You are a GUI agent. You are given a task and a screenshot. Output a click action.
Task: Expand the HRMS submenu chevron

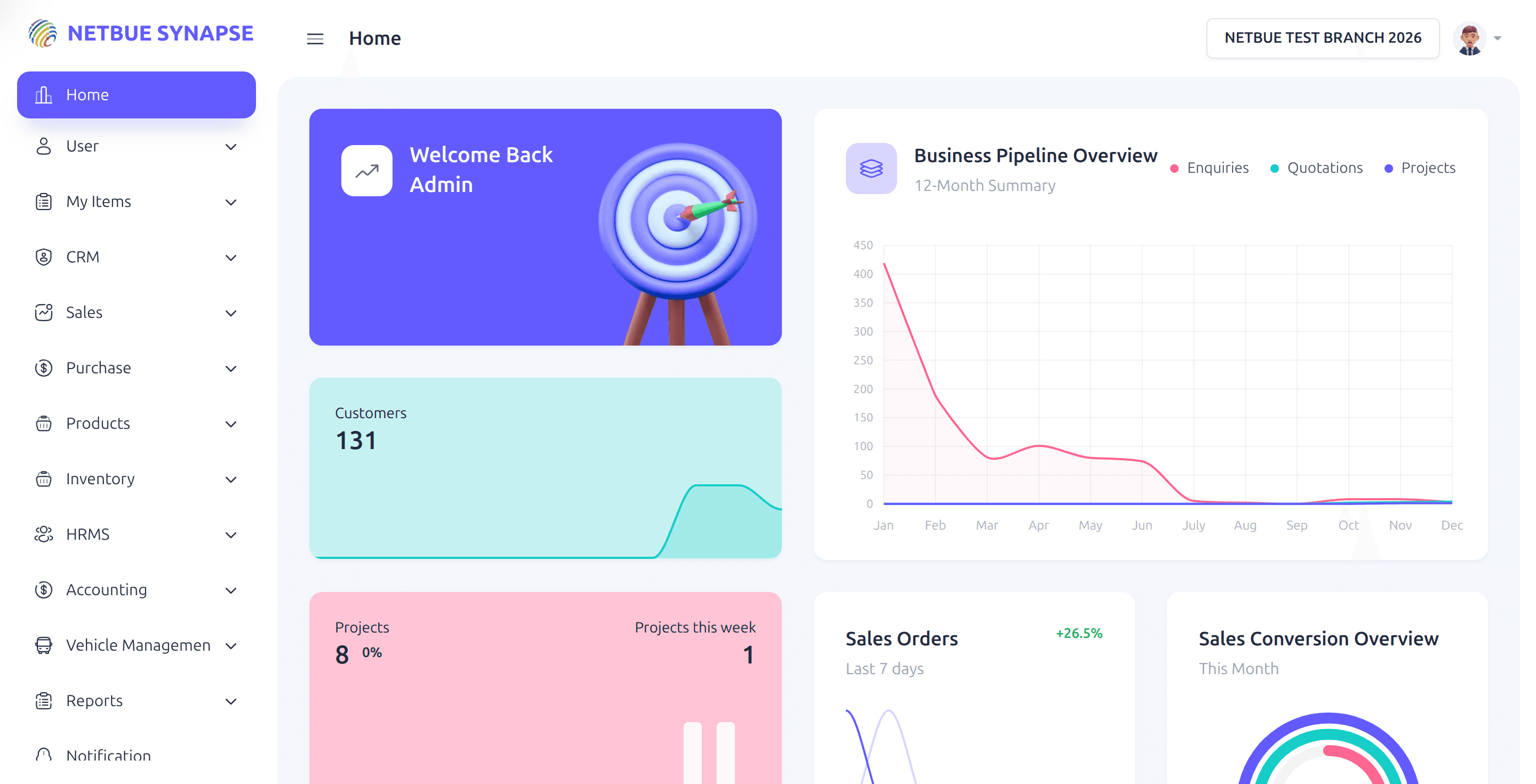231,535
